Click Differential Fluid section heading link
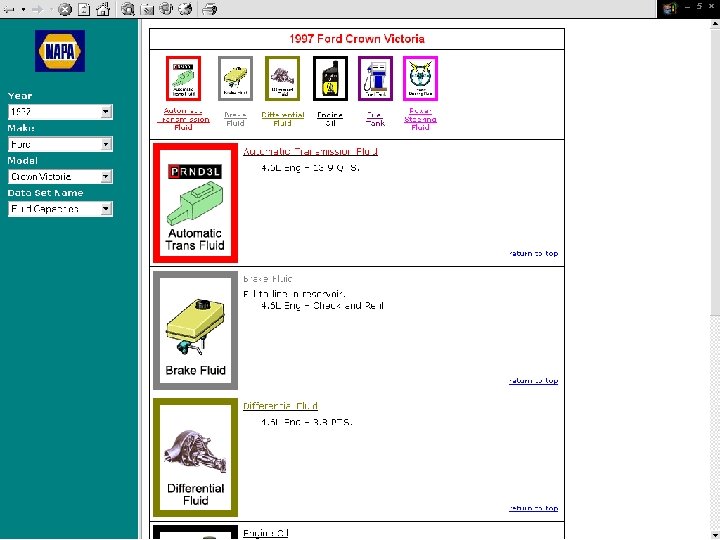Viewport: 720px width, 540px height. pos(280,406)
